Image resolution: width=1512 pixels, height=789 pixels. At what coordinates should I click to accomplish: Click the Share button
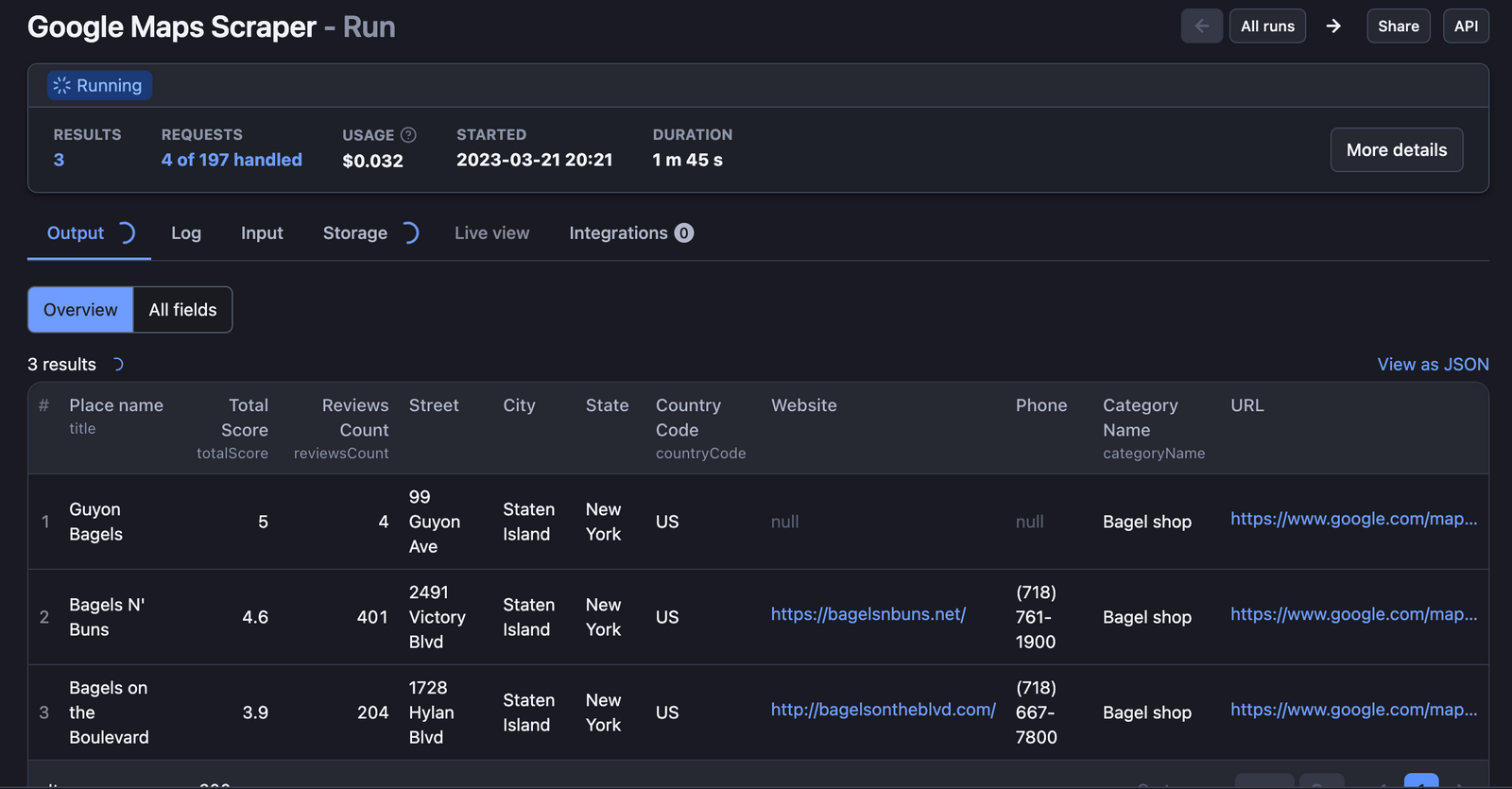pyautogui.click(x=1398, y=26)
